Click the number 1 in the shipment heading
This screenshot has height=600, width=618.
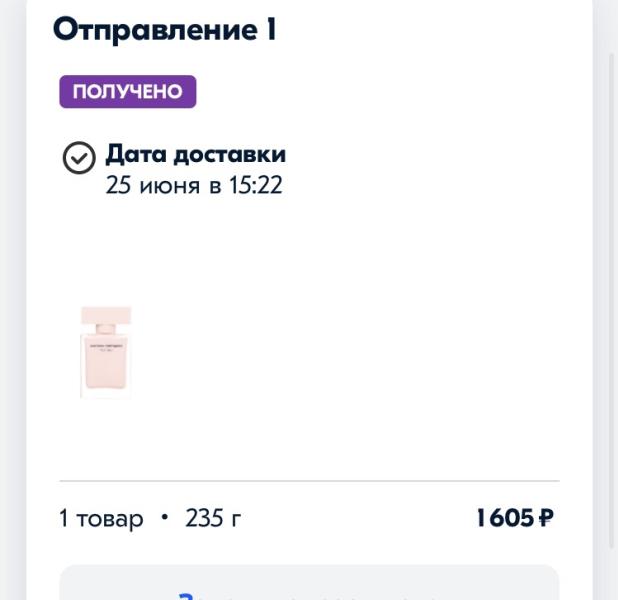tap(270, 30)
